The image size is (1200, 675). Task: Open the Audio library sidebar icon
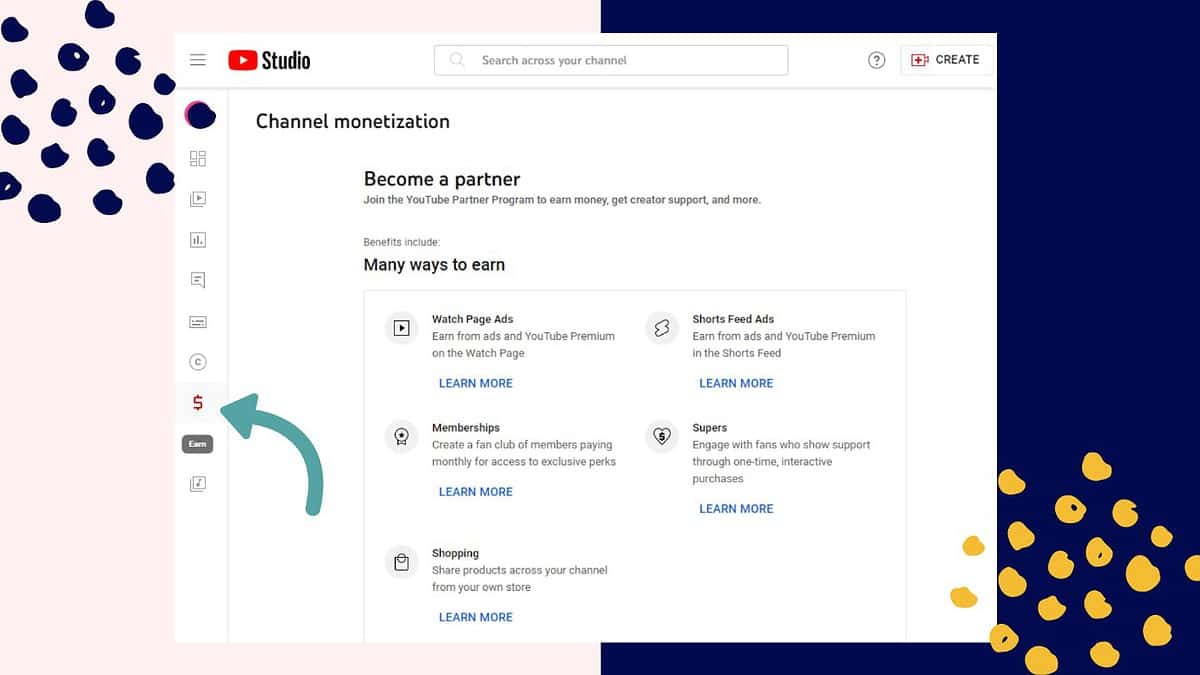(198, 484)
